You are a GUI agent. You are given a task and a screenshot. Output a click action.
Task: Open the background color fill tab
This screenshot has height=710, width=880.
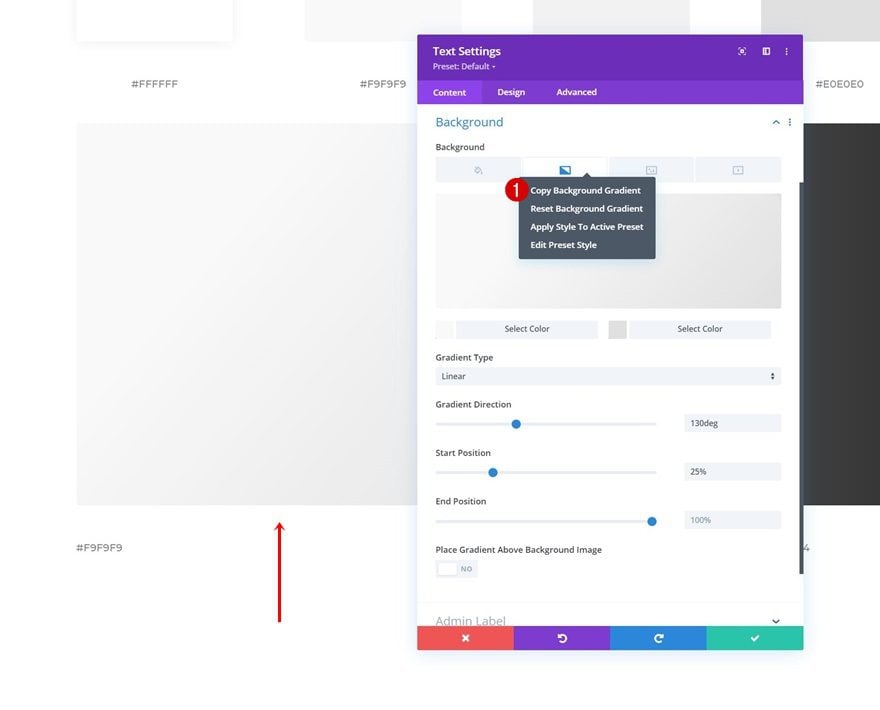tap(478, 170)
